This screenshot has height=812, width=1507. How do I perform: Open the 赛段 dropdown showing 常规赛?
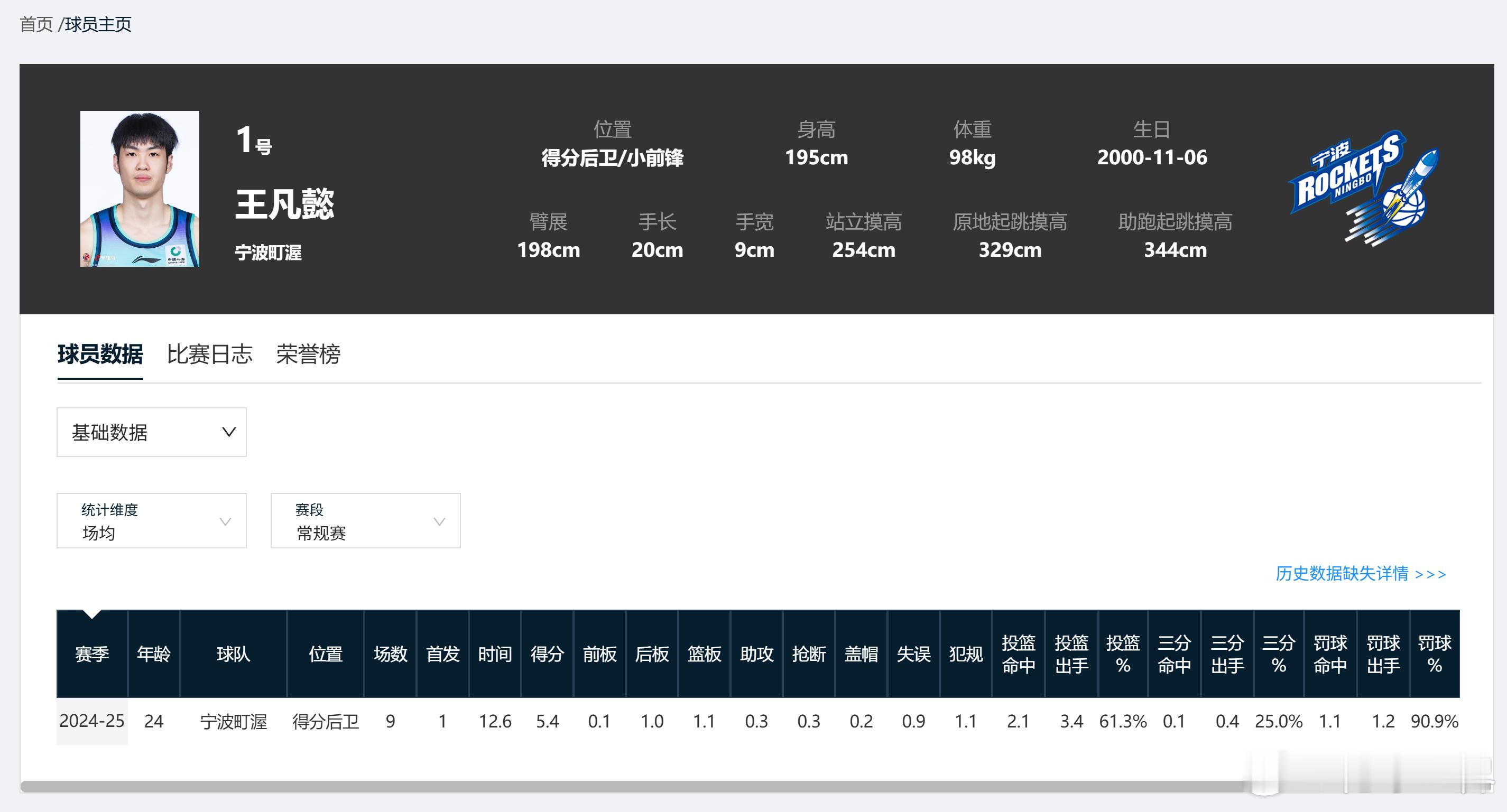[365, 520]
